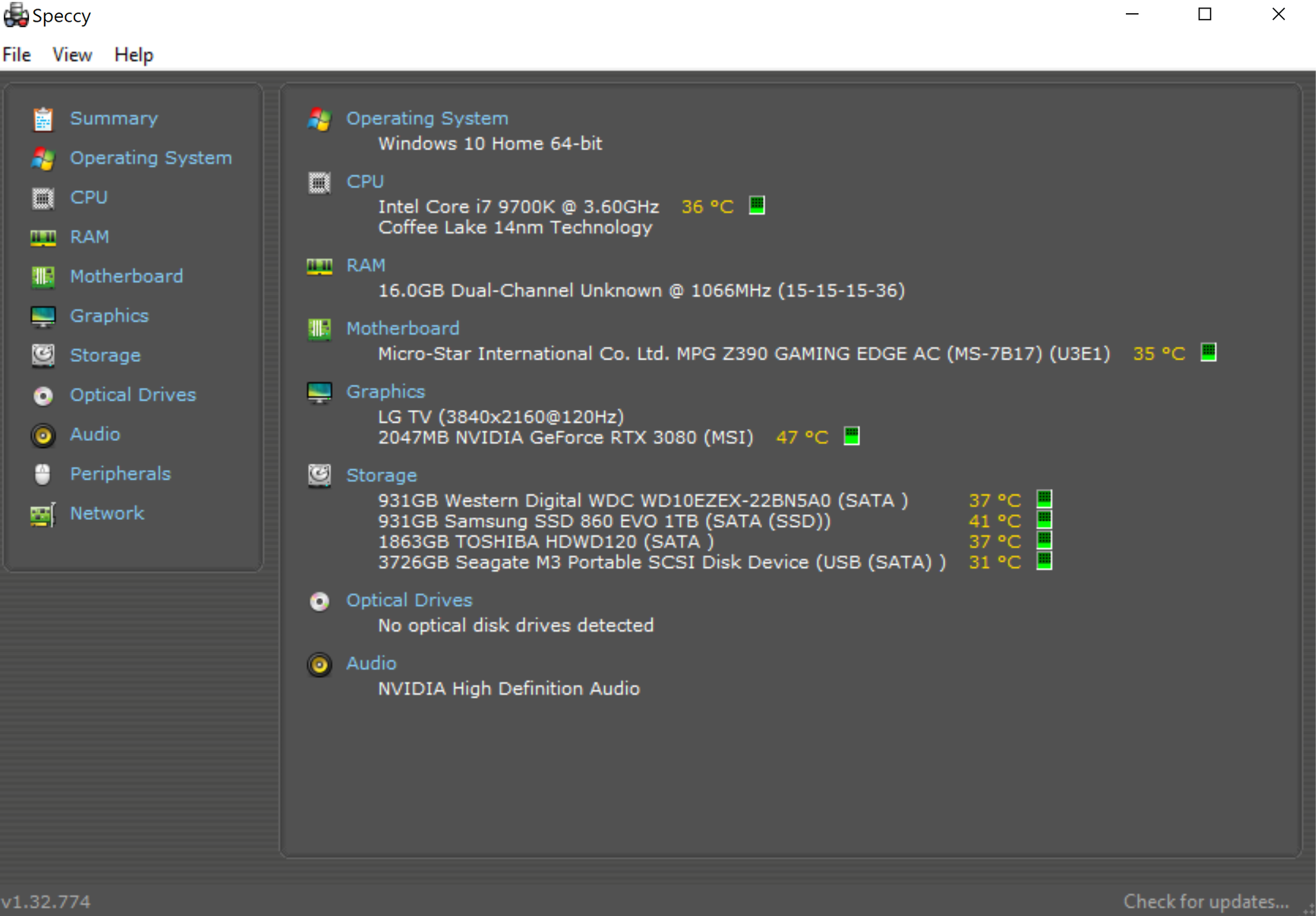Click the Windows 10 Home 64-bit text
Image resolution: width=1316 pixels, height=916 pixels.
[x=490, y=143]
